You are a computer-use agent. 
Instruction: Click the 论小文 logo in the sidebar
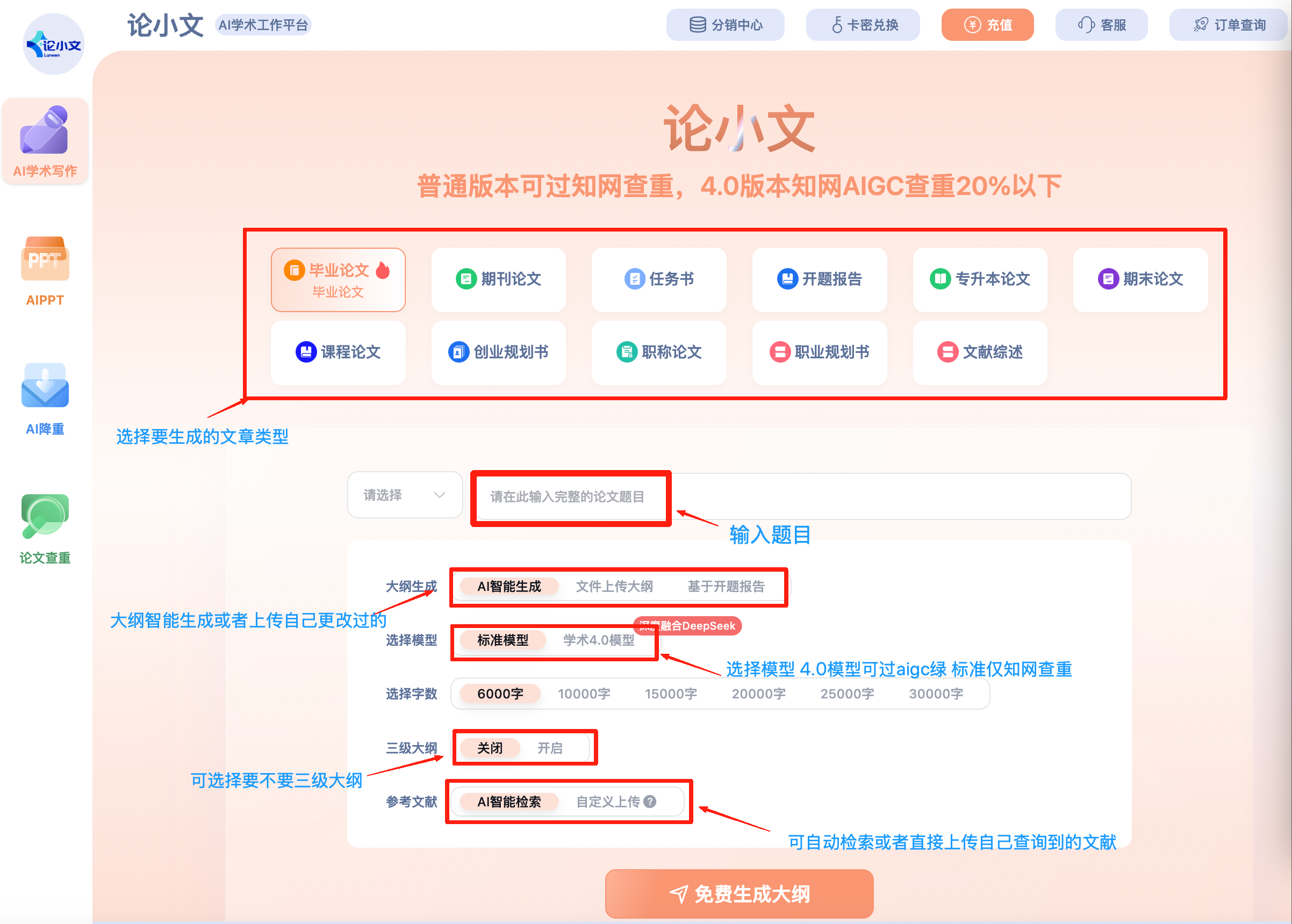pos(54,45)
